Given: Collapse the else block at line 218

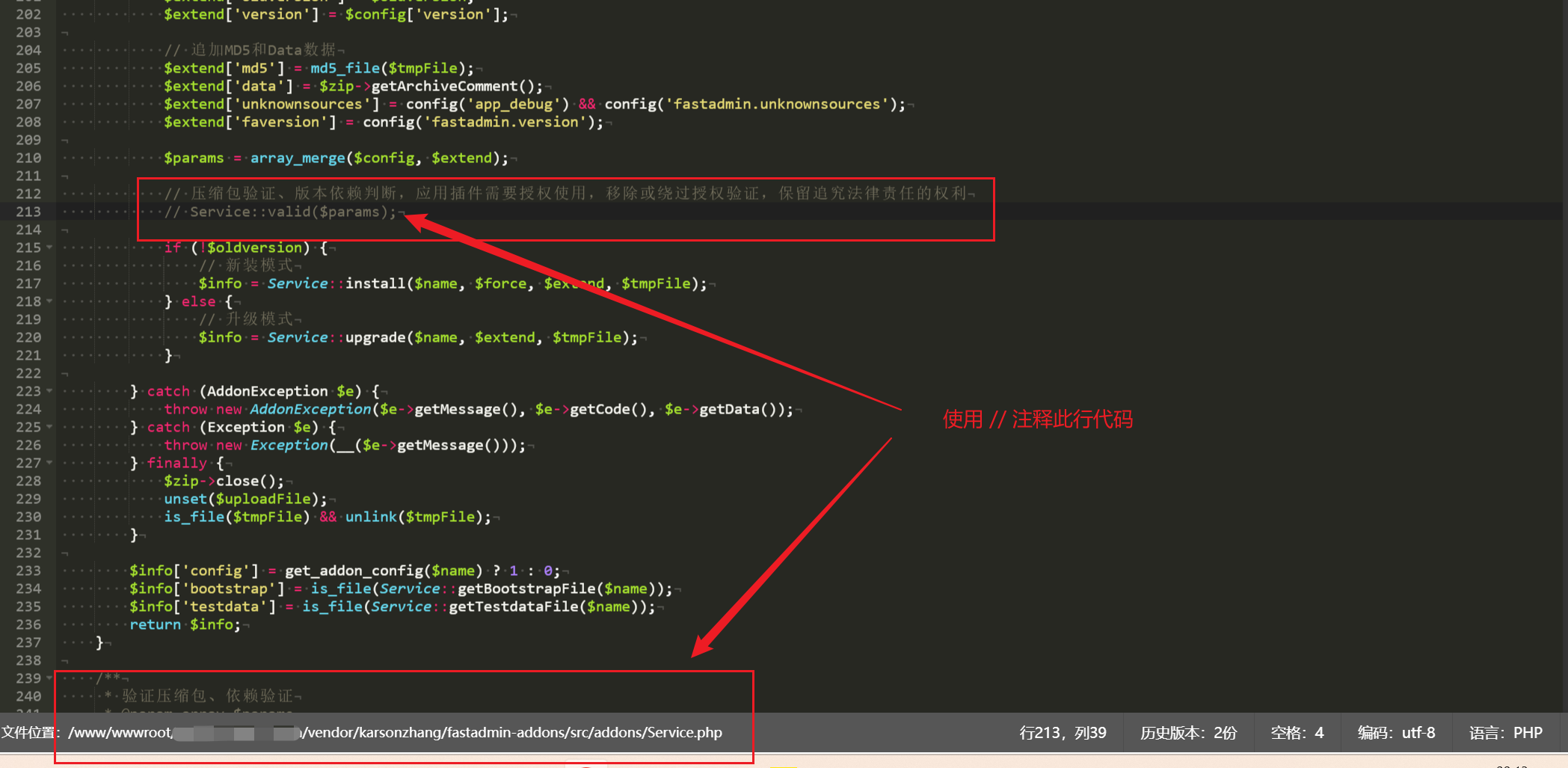Looking at the screenshot, I should click(x=48, y=301).
